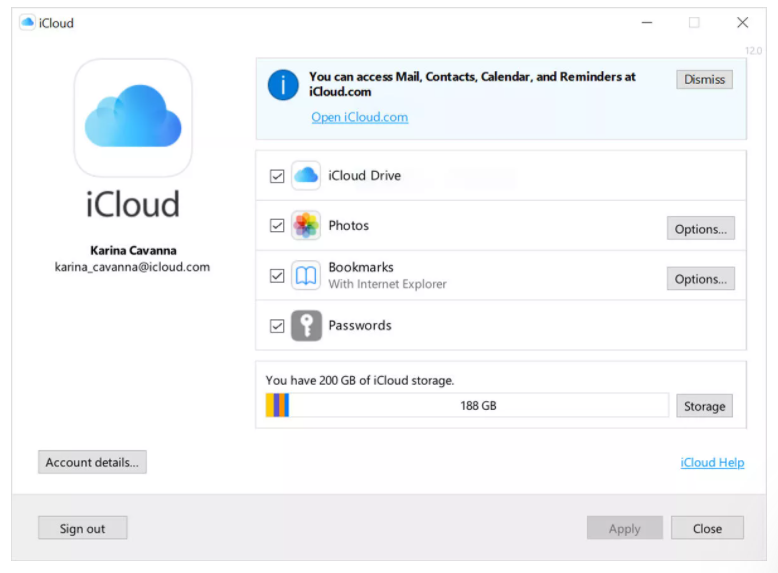This screenshot has width=778, height=573.
Task: Open Account details
Action: (x=92, y=462)
